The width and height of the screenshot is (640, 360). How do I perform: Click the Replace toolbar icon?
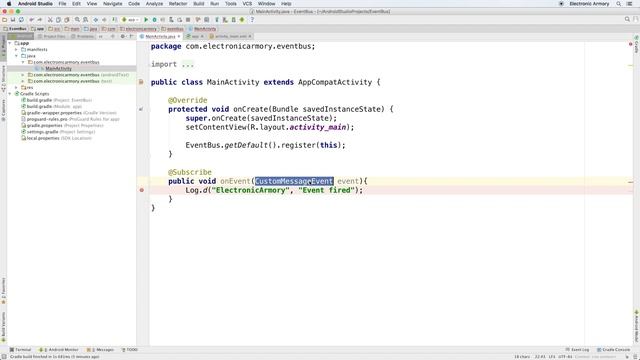coord(85,20)
